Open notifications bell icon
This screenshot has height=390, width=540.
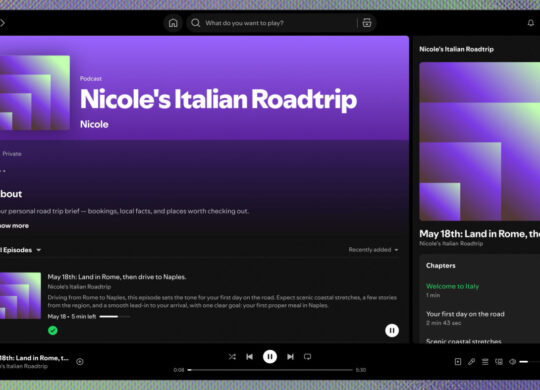tap(531, 23)
